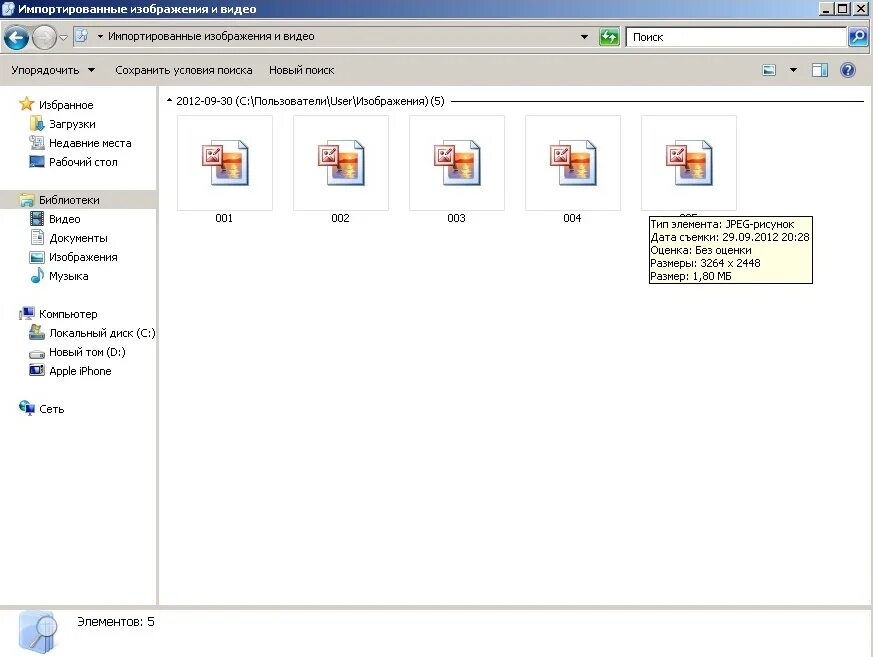Viewport: 873px width, 657px height.
Task: Click the Новый том (D:) drive icon
Action: tap(37, 353)
